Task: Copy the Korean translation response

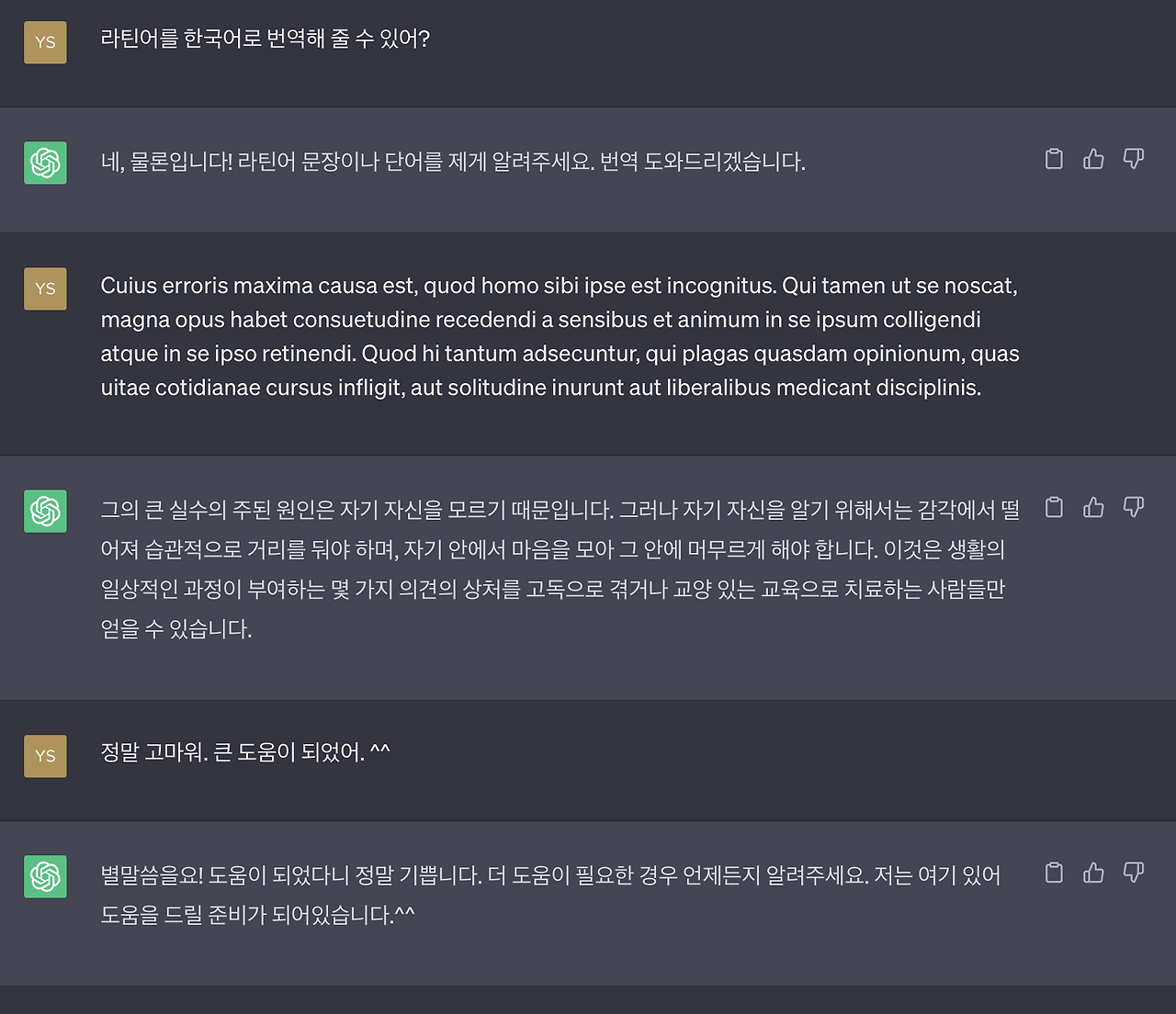Action: (x=1053, y=506)
